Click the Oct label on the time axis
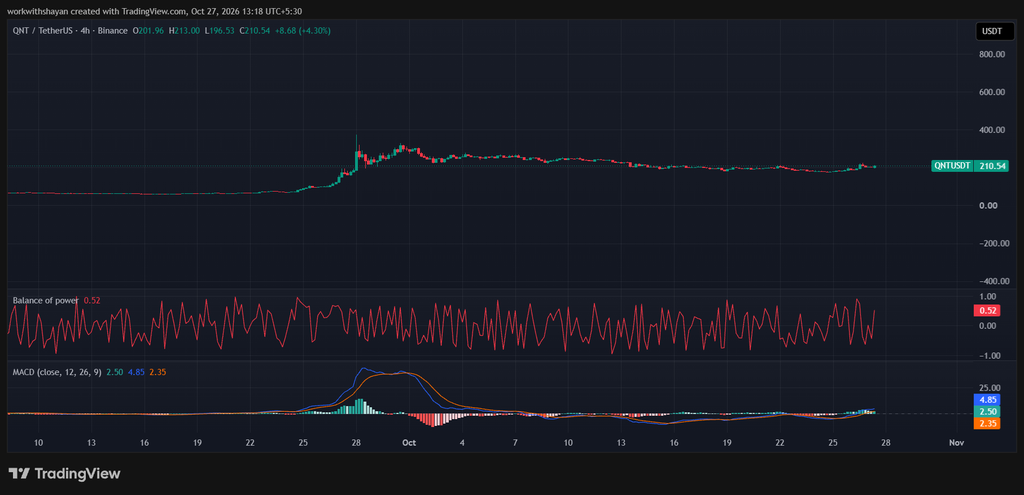This screenshot has height=495, width=1024. pyautogui.click(x=409, y=443)
